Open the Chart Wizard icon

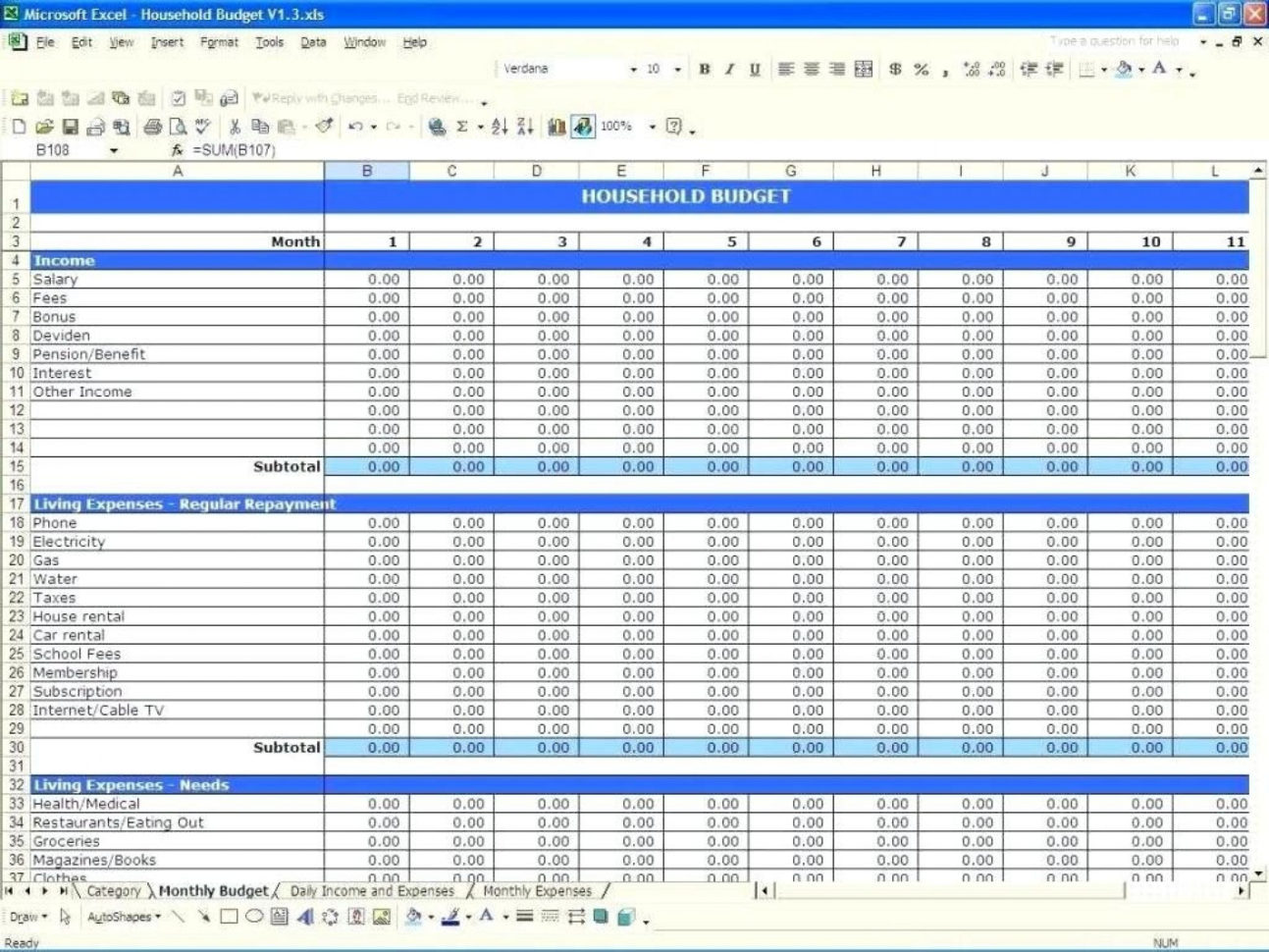tap(555, 126)
